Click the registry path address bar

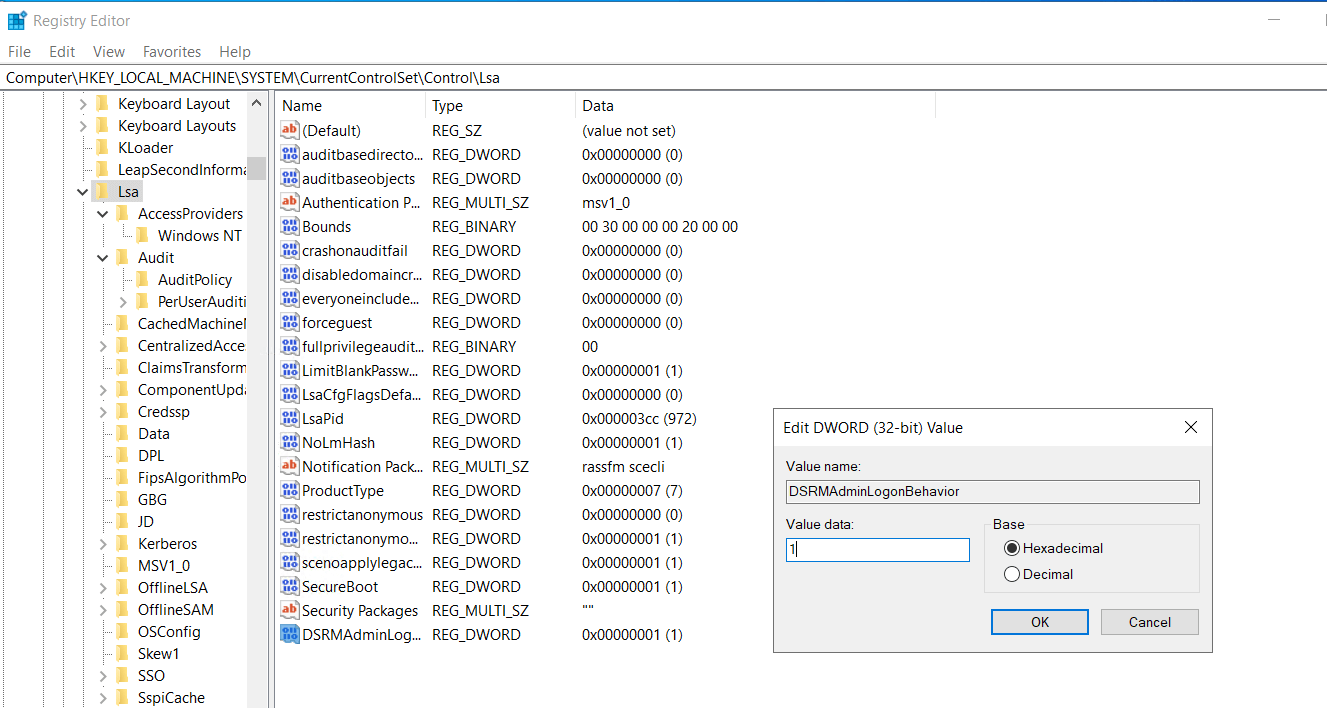coord(663,77)
